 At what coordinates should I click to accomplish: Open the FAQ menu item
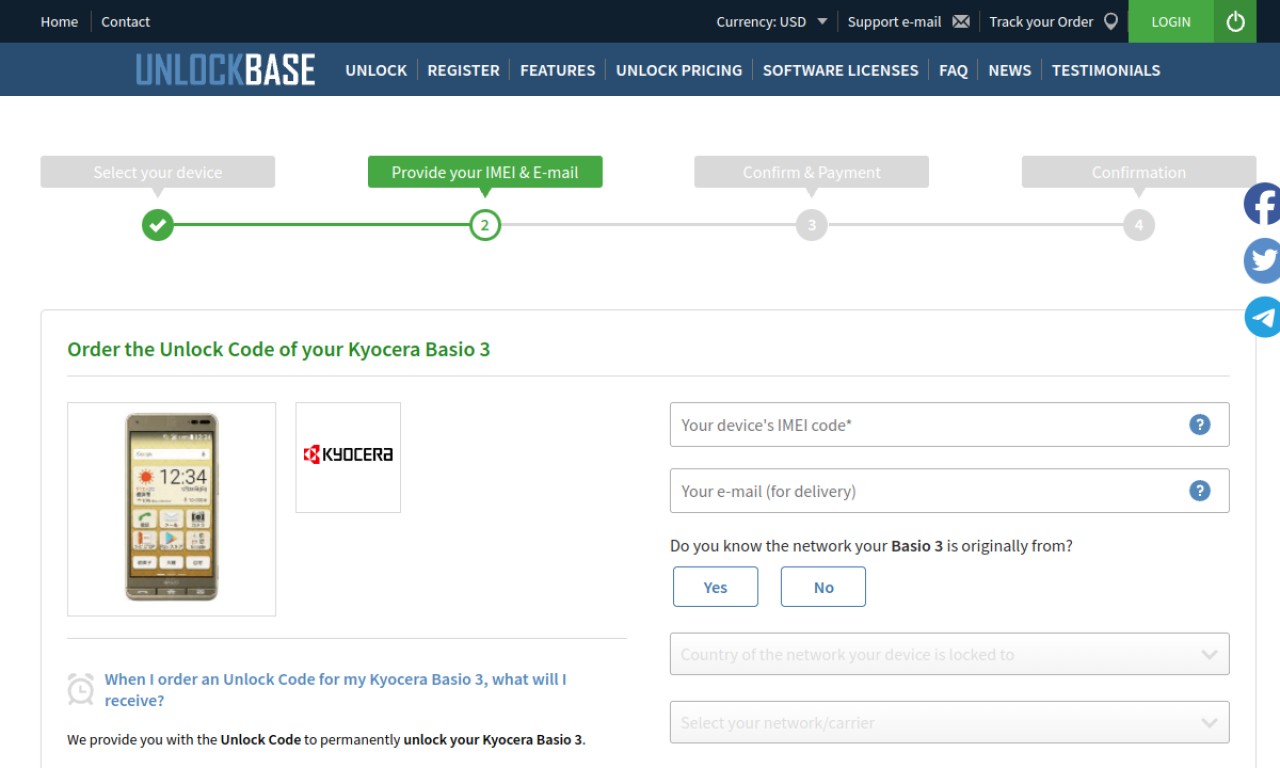click(953, 70)
